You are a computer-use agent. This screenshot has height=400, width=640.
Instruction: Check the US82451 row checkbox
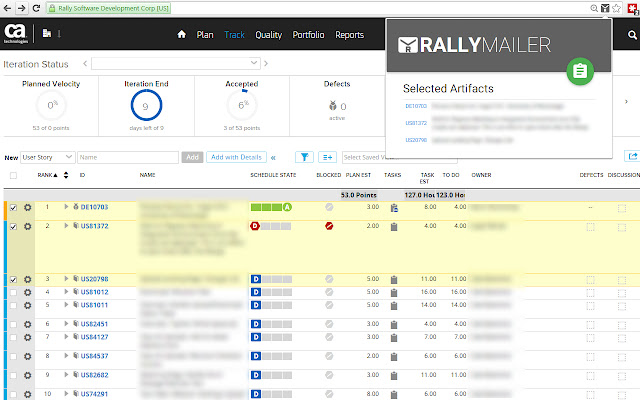[13, 324]
